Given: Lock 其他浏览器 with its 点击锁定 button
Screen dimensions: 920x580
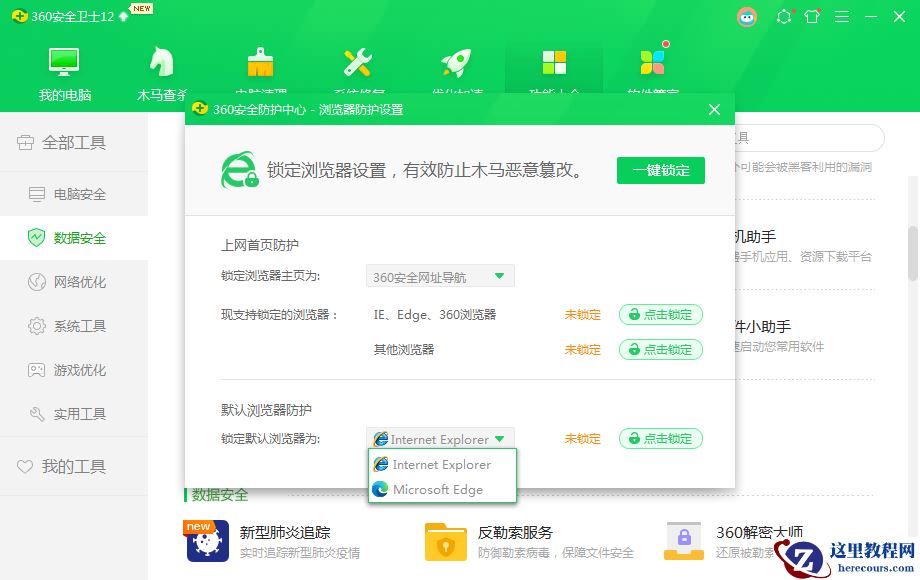Looking at the screenshot, I should [660, 349].
